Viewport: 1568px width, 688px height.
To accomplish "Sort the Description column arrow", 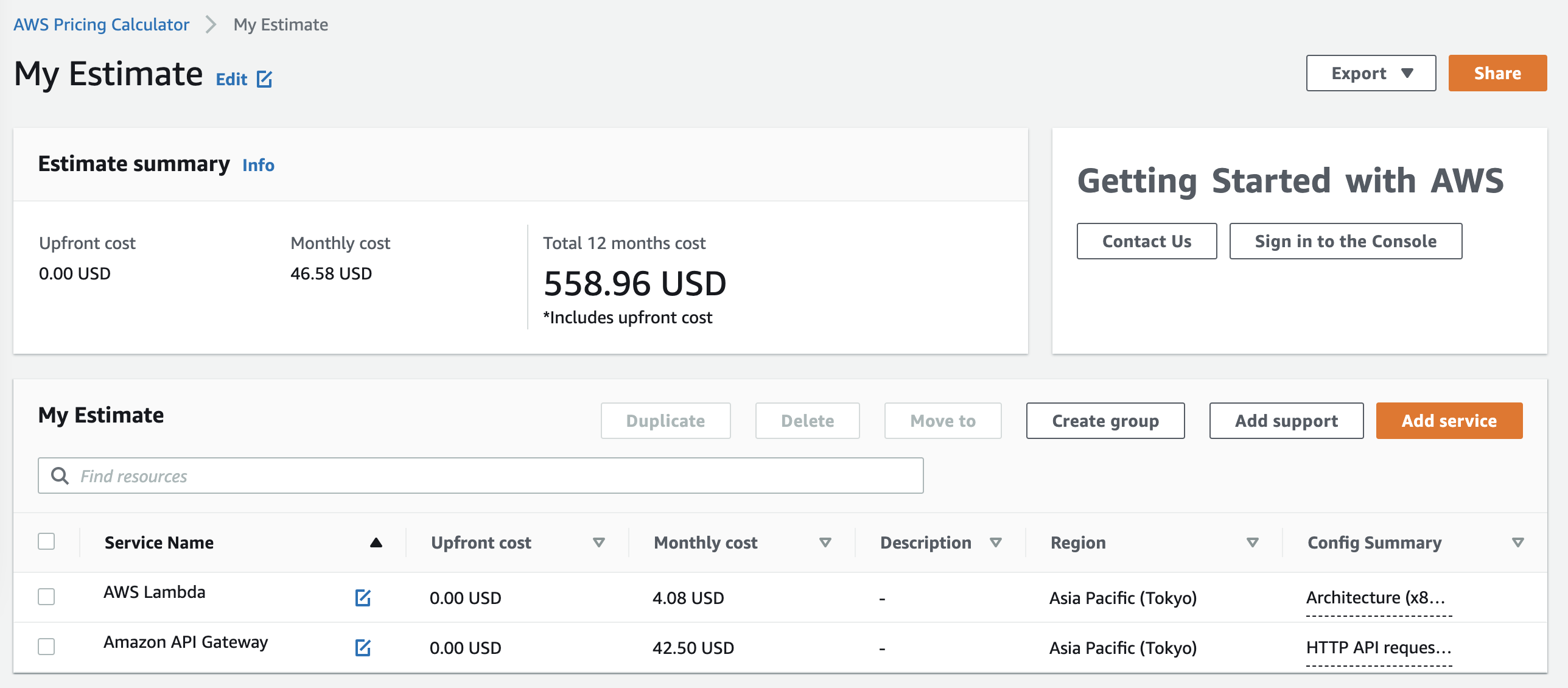I will [996, 542].
